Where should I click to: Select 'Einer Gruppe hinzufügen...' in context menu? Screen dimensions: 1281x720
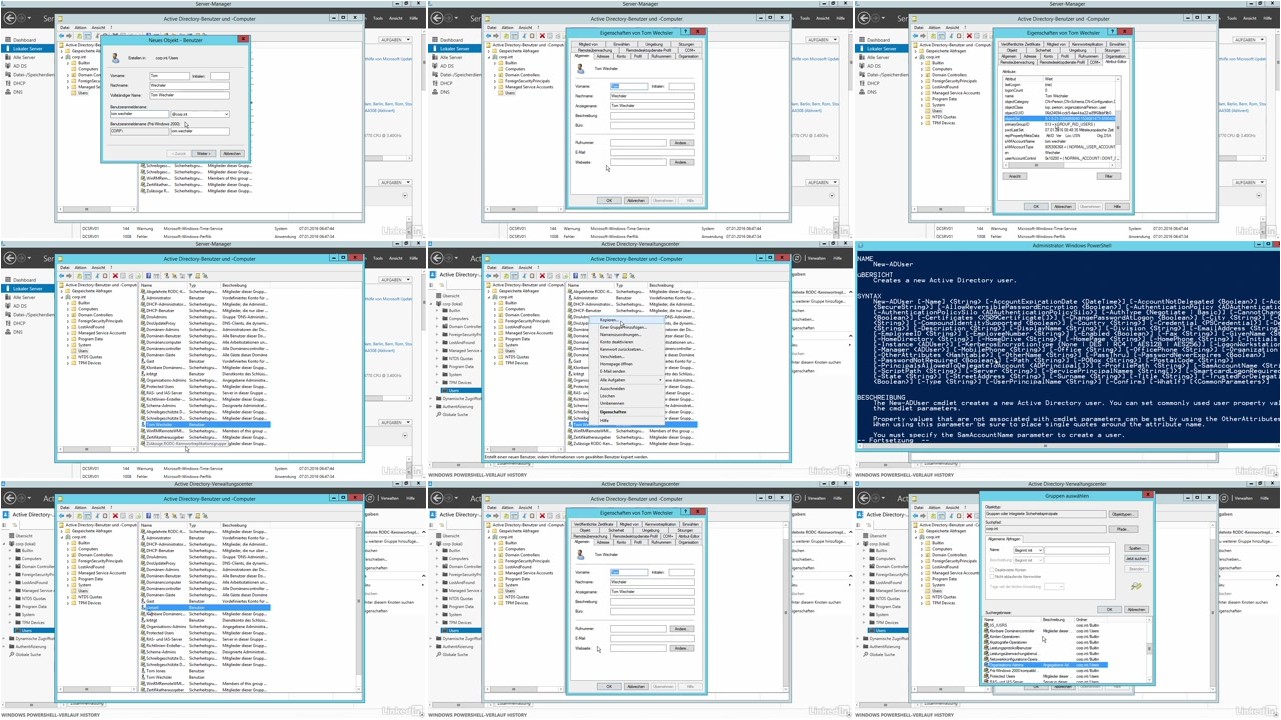pyautogui.click(x=626, y=327)
